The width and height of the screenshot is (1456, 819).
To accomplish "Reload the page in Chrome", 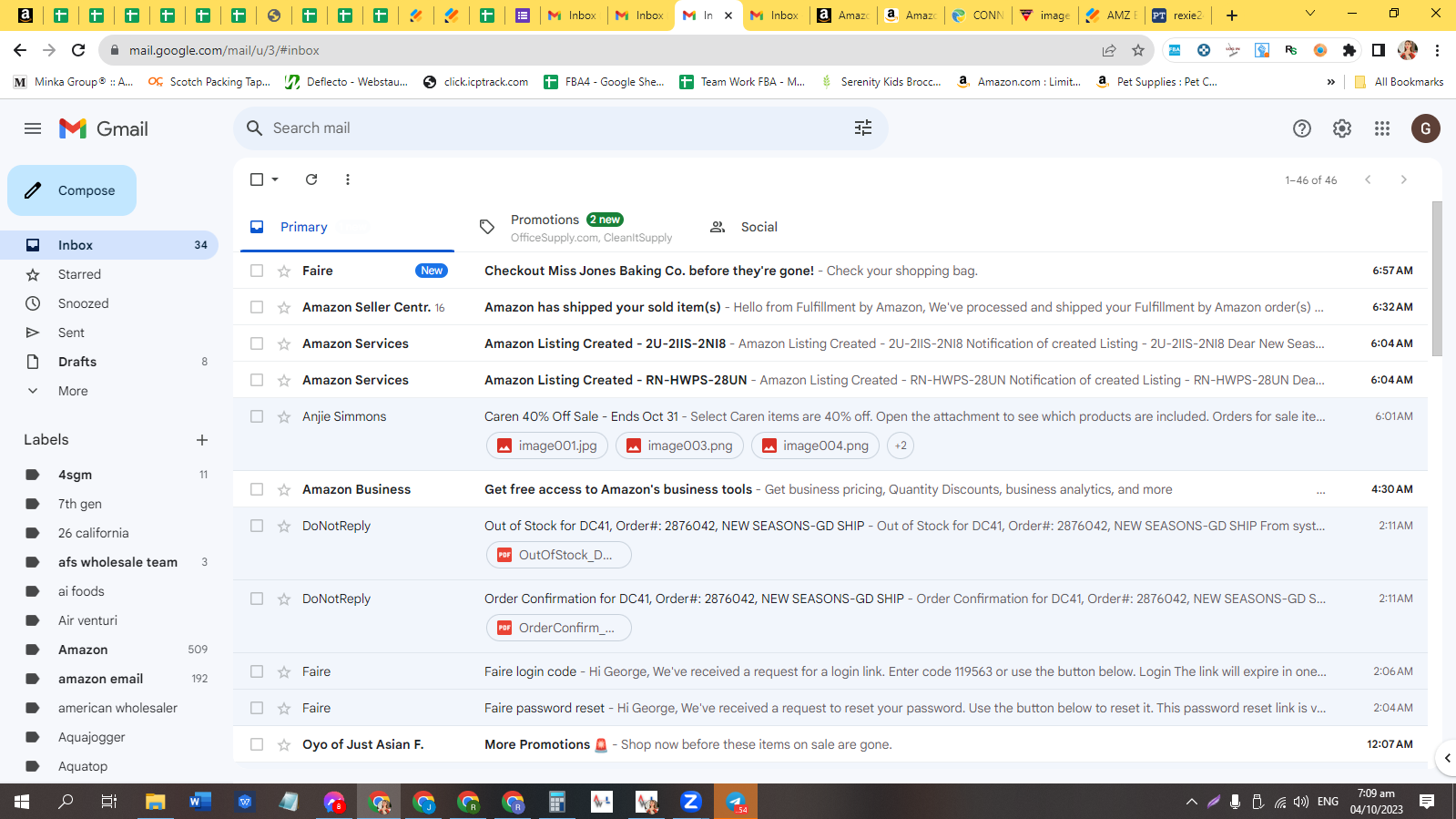I will (78, 50).
